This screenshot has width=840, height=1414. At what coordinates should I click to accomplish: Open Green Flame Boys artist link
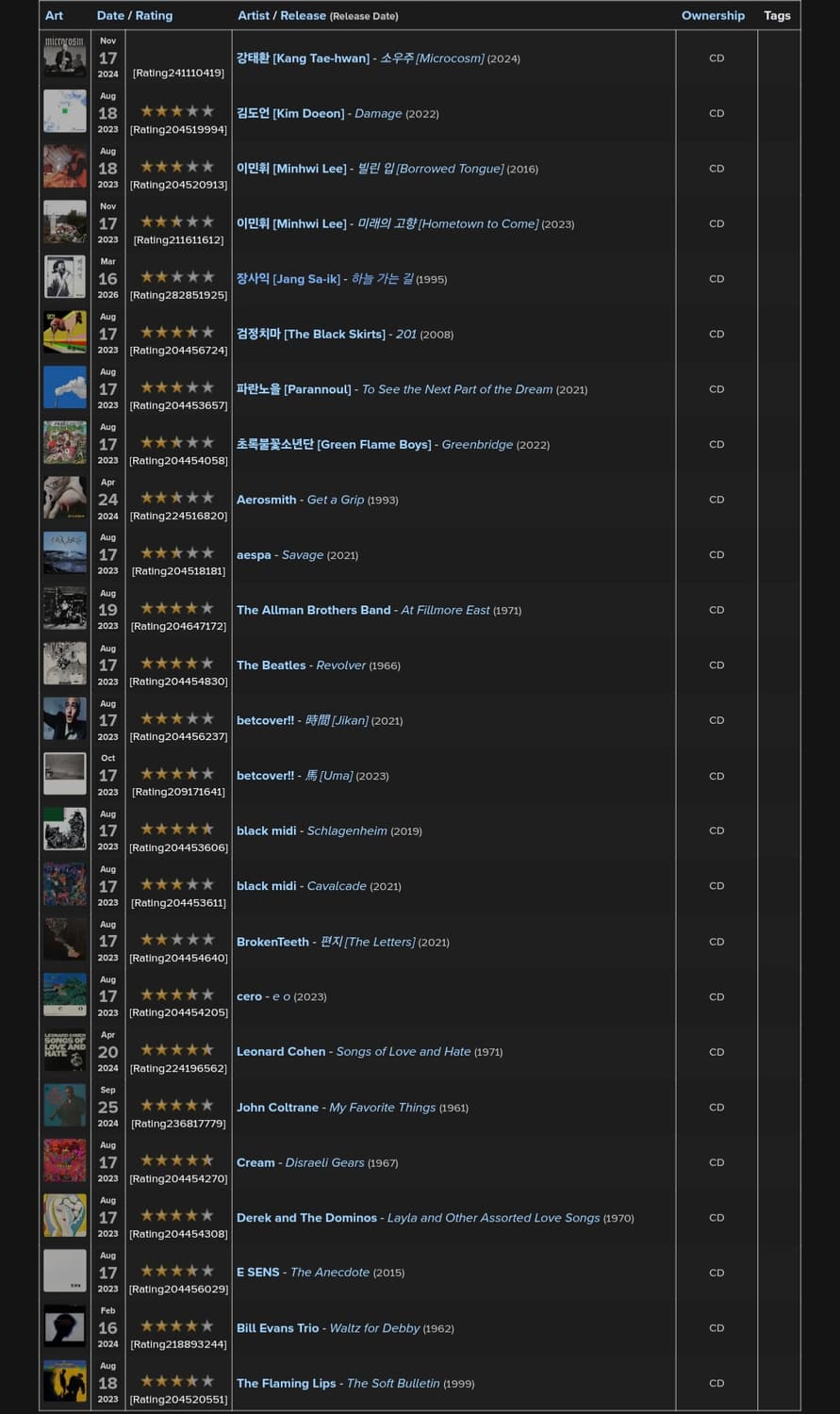[334, 444]
